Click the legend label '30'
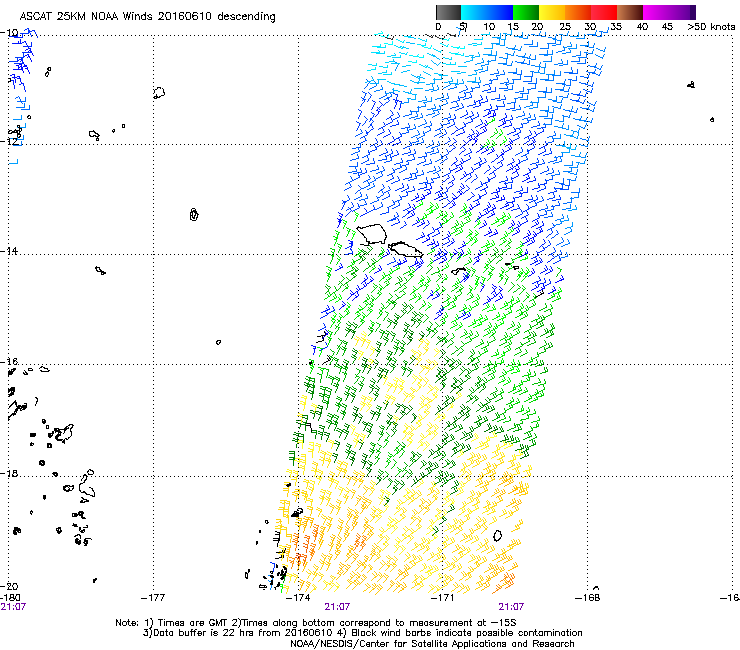Image resolution: width=740 pixels, height=650 pixels. (590, 27)
